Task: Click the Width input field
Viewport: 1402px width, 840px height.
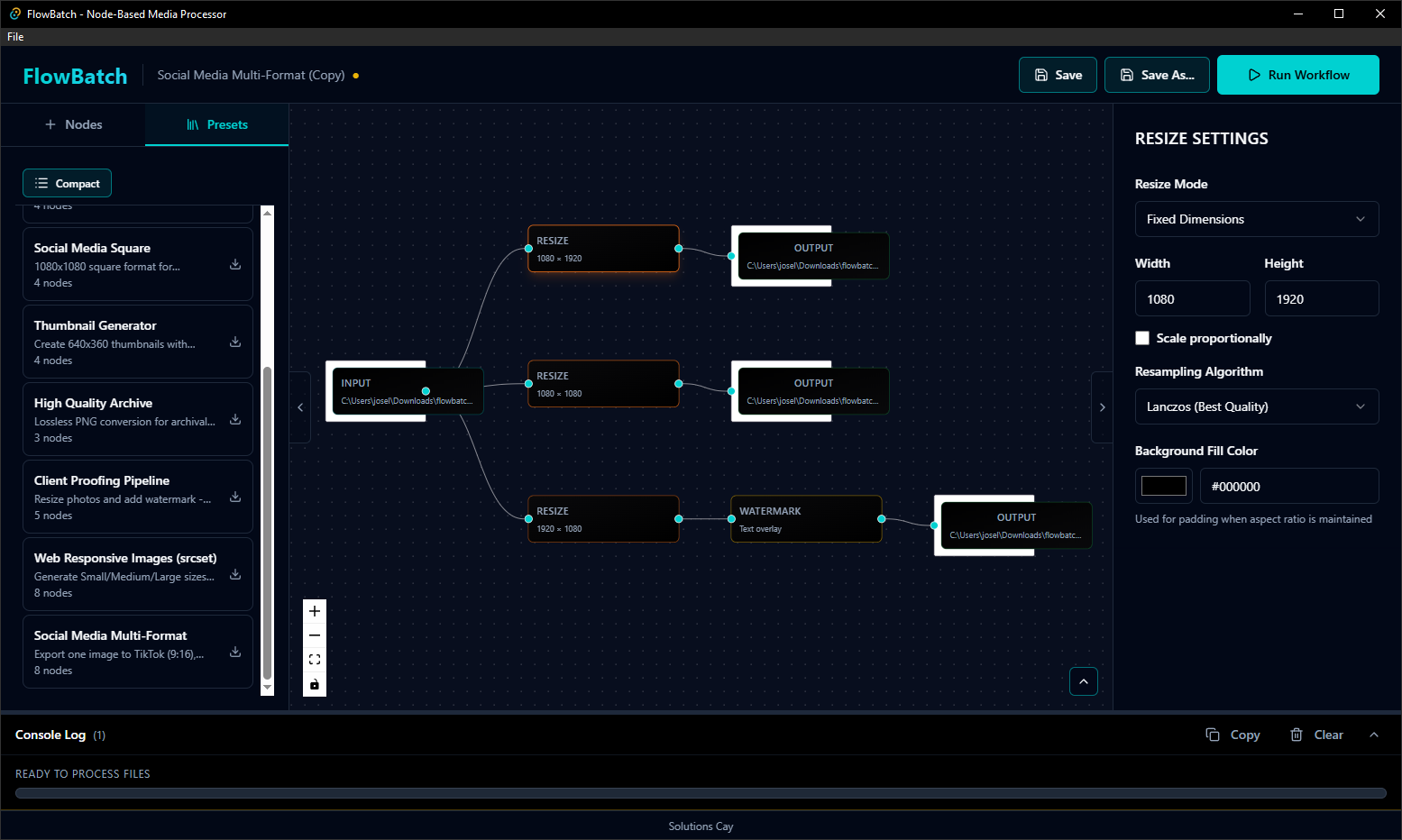Action: click(x=1192, y=298)
